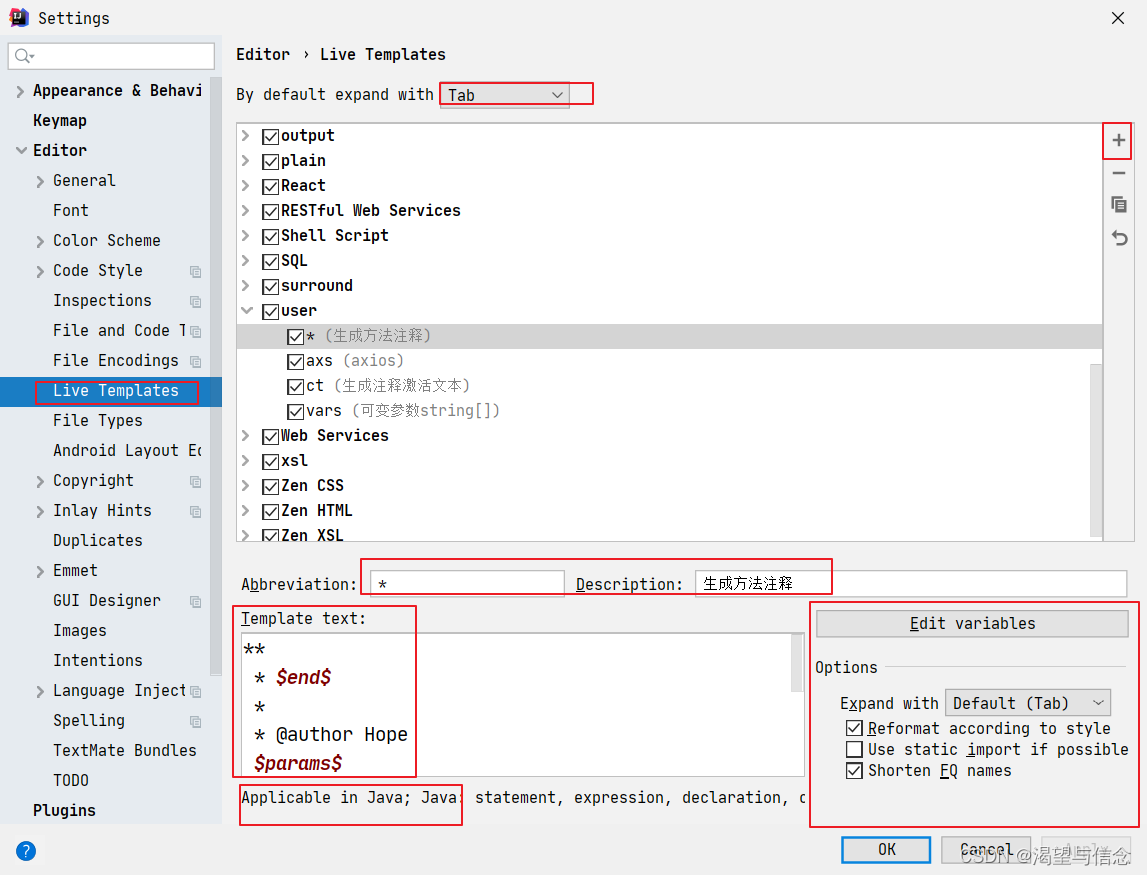Add a new live template with plus icon

click(1118, 140)
